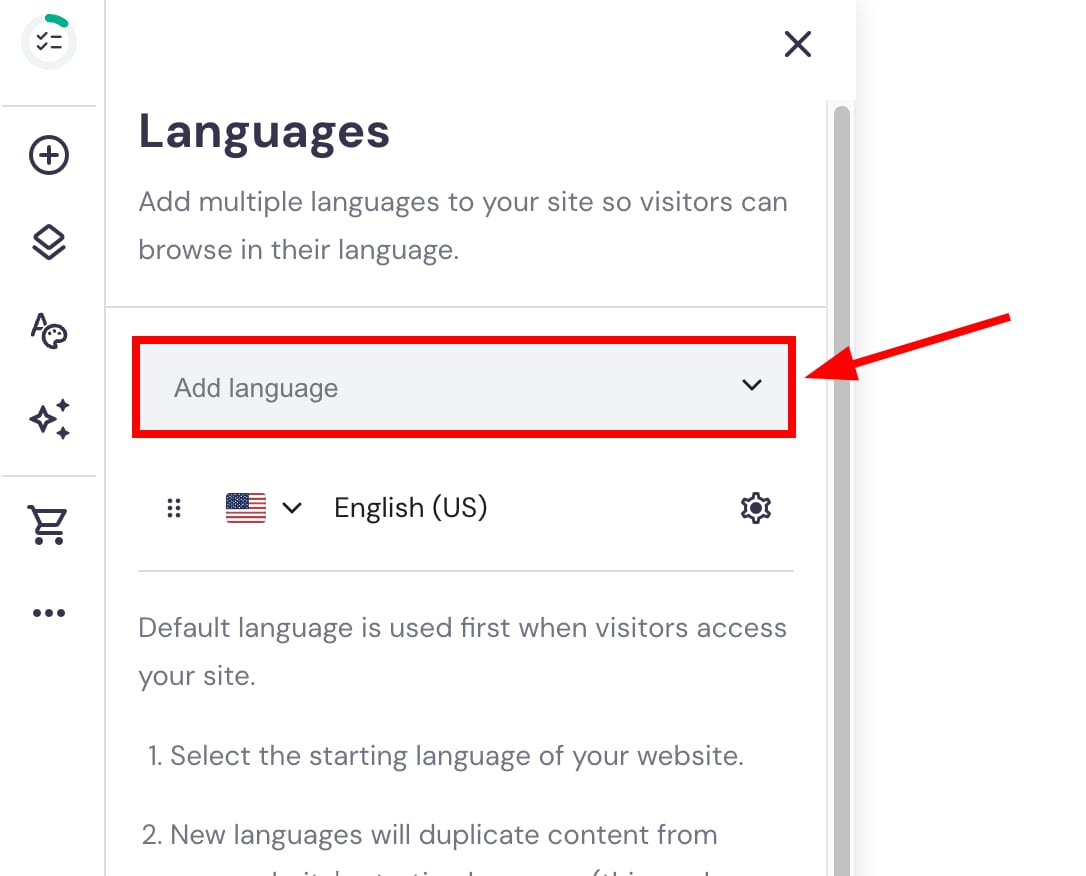This screenshot has height=876, width=1086.
Task: Open the onboarding checklist progress icon
Action: click(x=48, y=41)
